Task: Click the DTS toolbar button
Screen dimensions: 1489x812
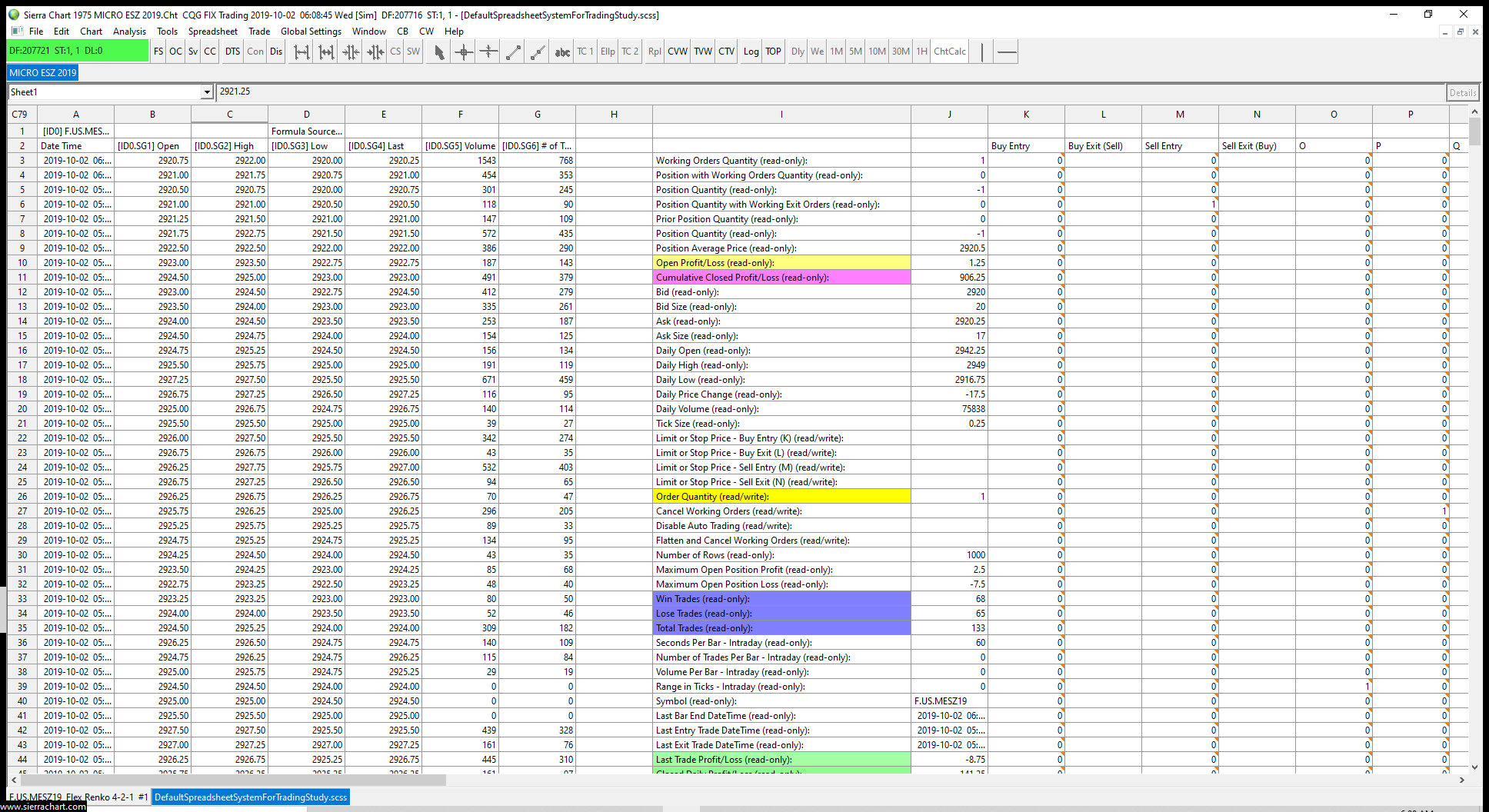Action: coord(233,52)
